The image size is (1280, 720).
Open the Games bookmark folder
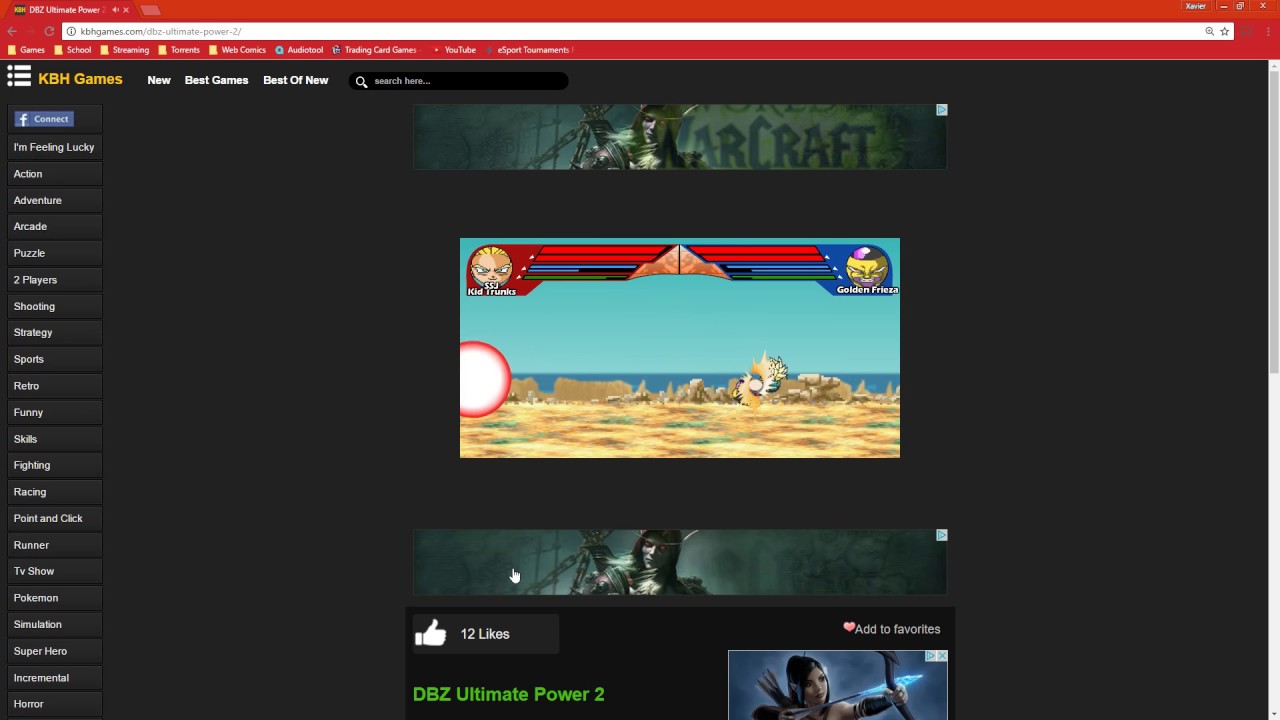[26, 50]
